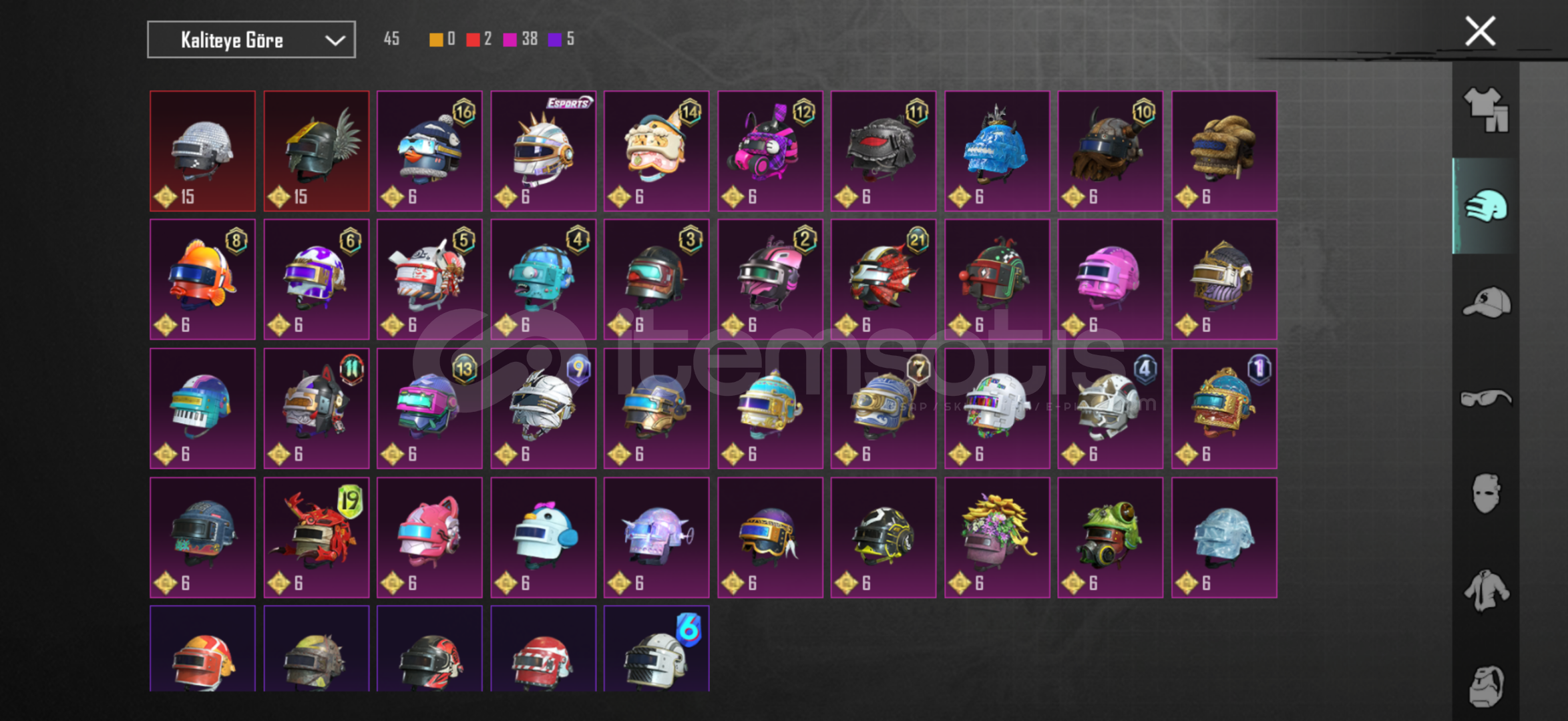Open the backpack category icon
This screenshot has height=721, width=1568.
pos(1486,686)
